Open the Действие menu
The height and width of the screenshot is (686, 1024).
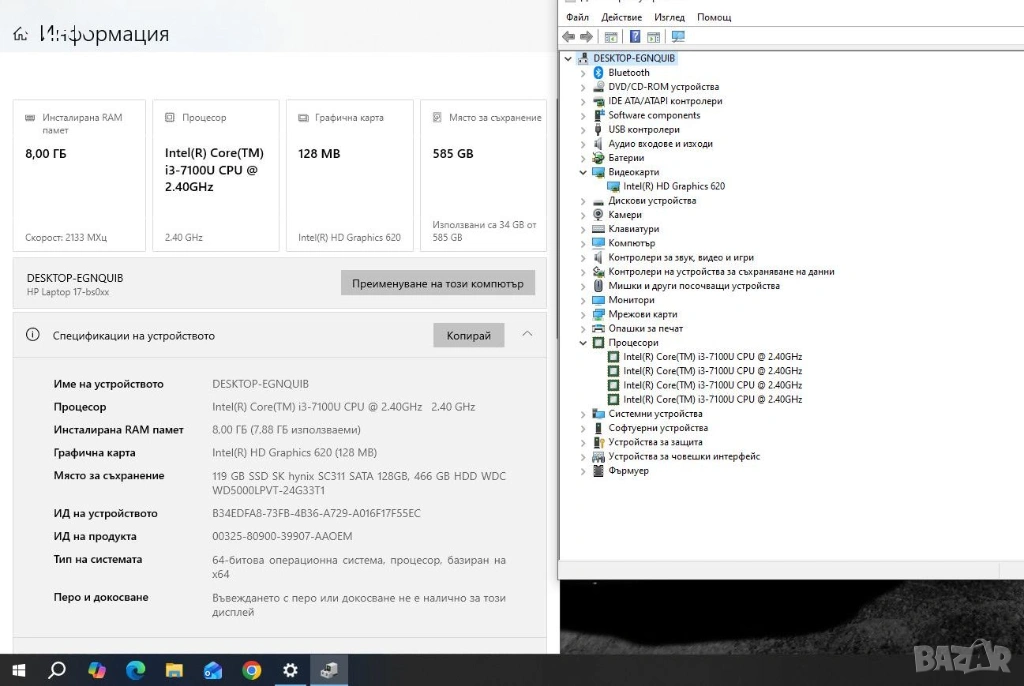point(621,17)
